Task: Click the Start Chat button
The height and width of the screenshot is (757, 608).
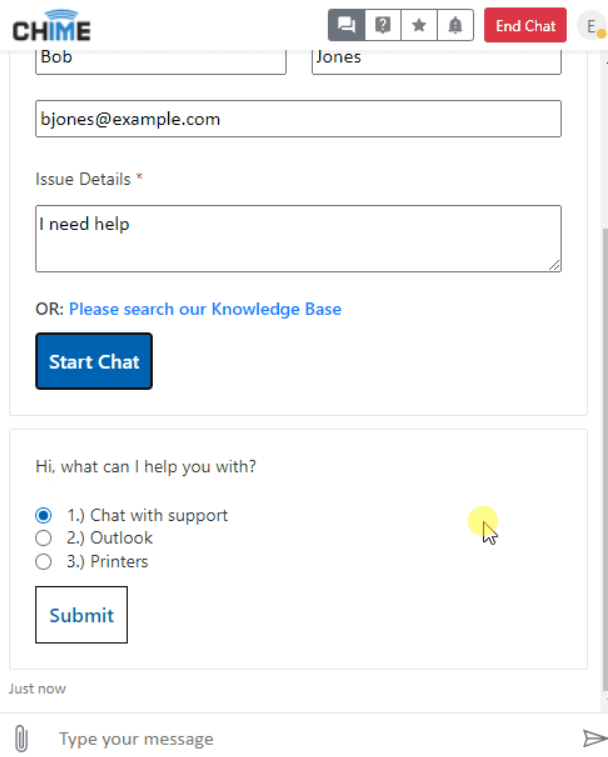Action: coord(94,361)
